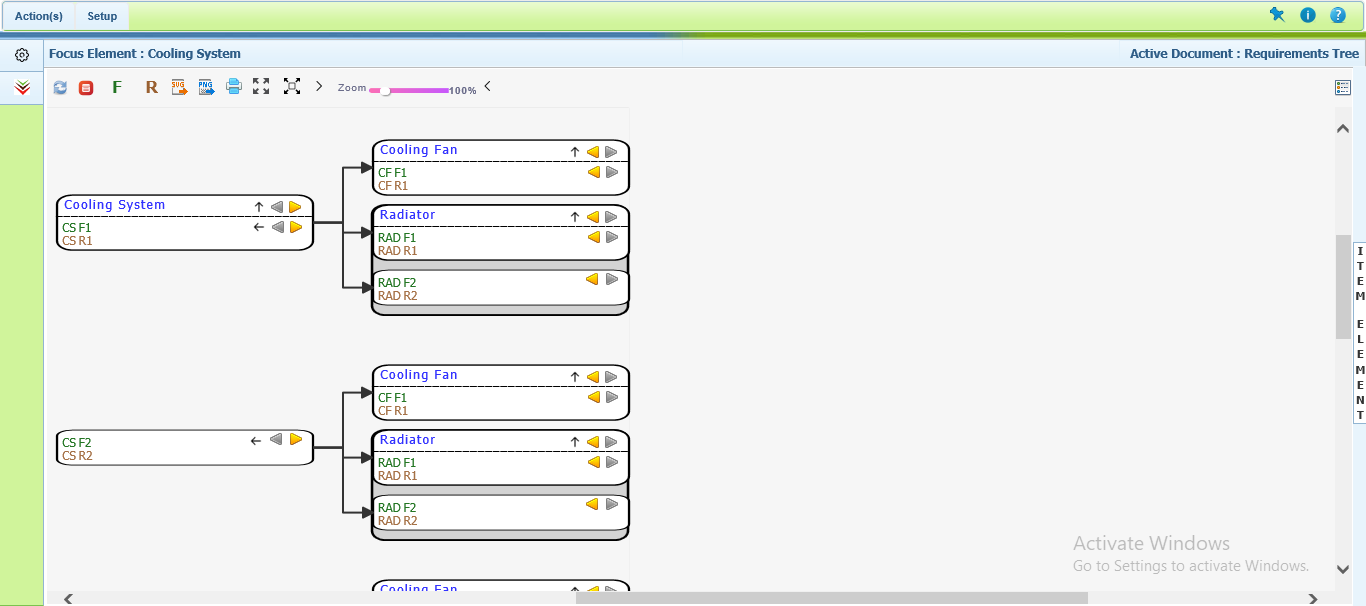Click the refresh icon in the diagram toolbar
1366x606 pixels.
(60, 87)
